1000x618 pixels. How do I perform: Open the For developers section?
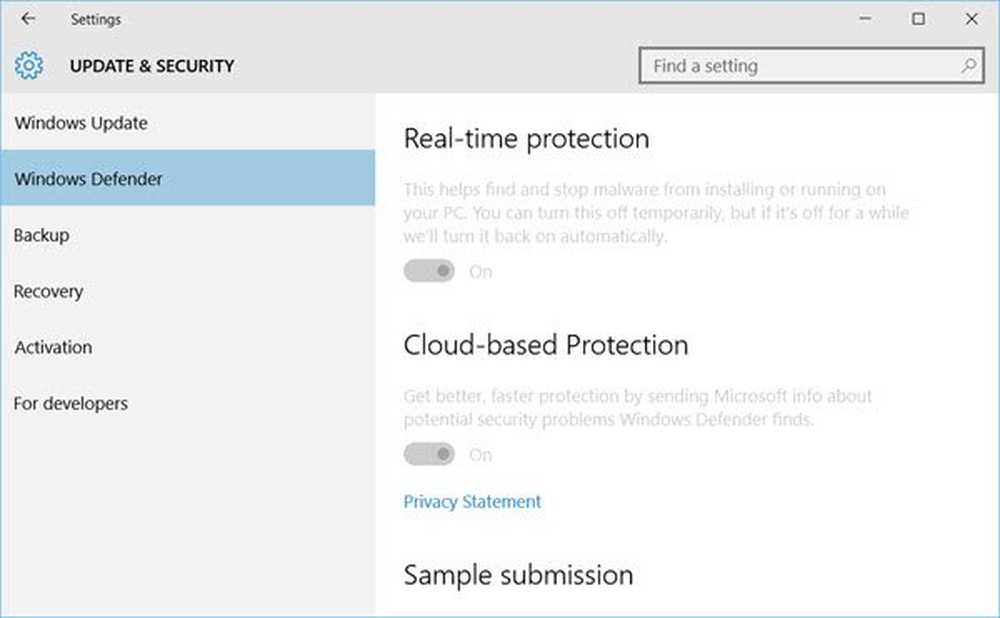[70, 404]
